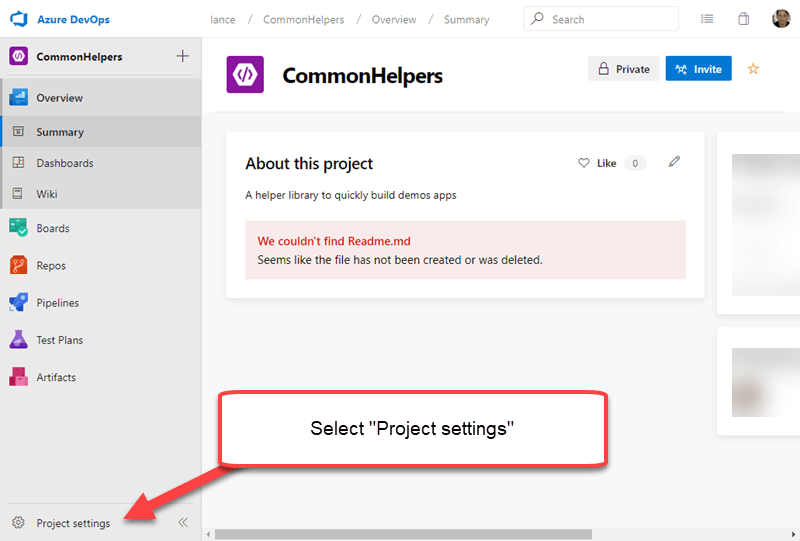This screenshot has width=800, height=541.
Task: Select the Summary page in the sidebar
Action: click(101, 132)
